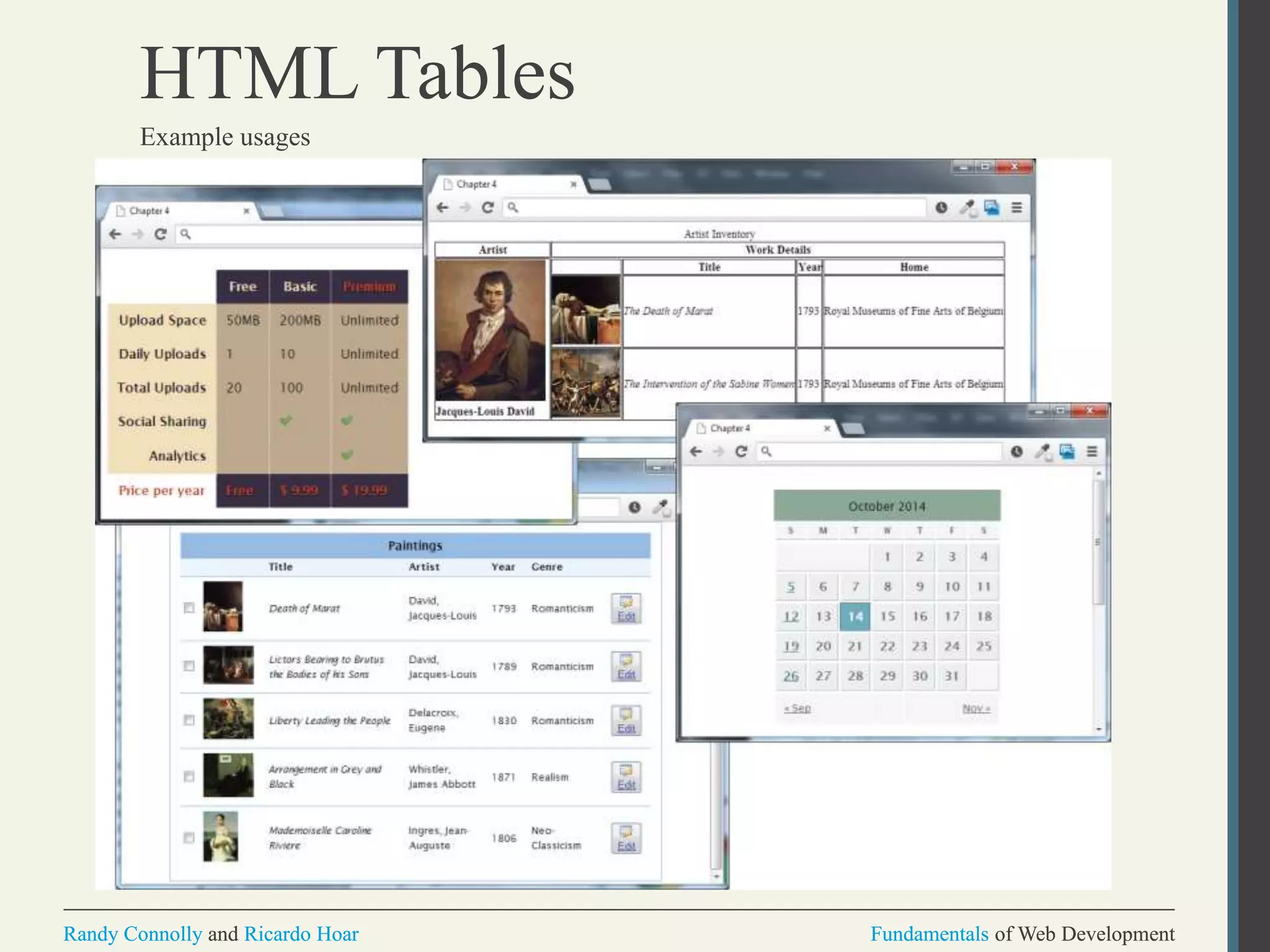Click scroll up arrow in calendar window
The image size is (1270, 952).
(1099, 474)
